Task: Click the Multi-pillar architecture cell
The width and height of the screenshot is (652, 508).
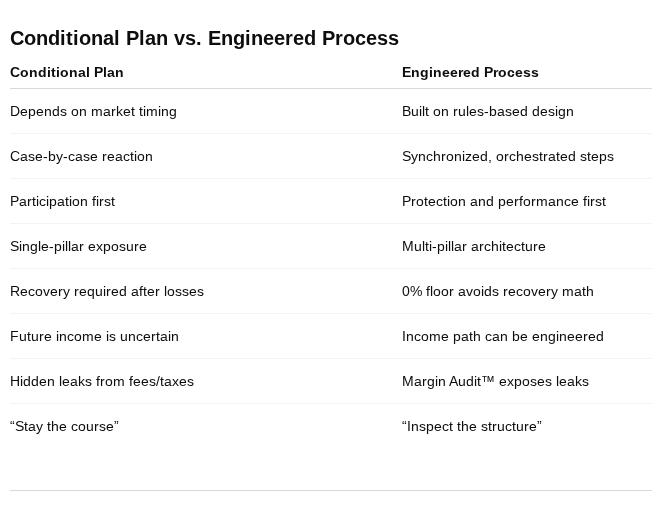Action: click(x=474, y=246)
